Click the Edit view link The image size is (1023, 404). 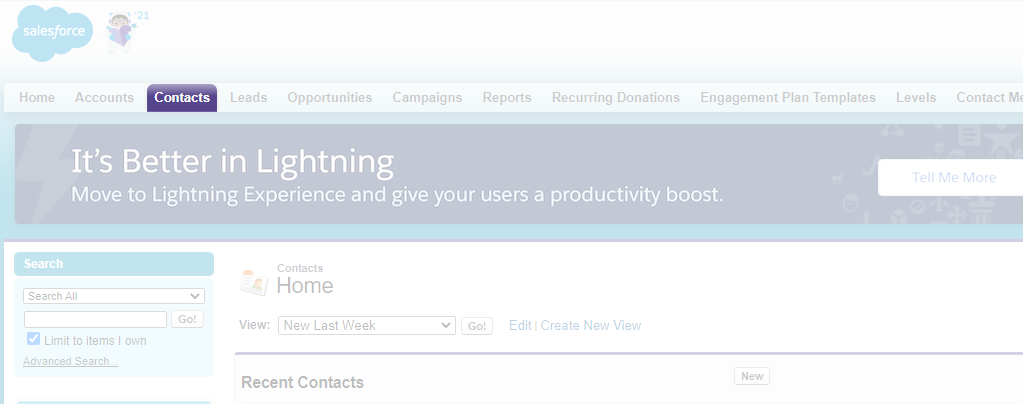520,325
